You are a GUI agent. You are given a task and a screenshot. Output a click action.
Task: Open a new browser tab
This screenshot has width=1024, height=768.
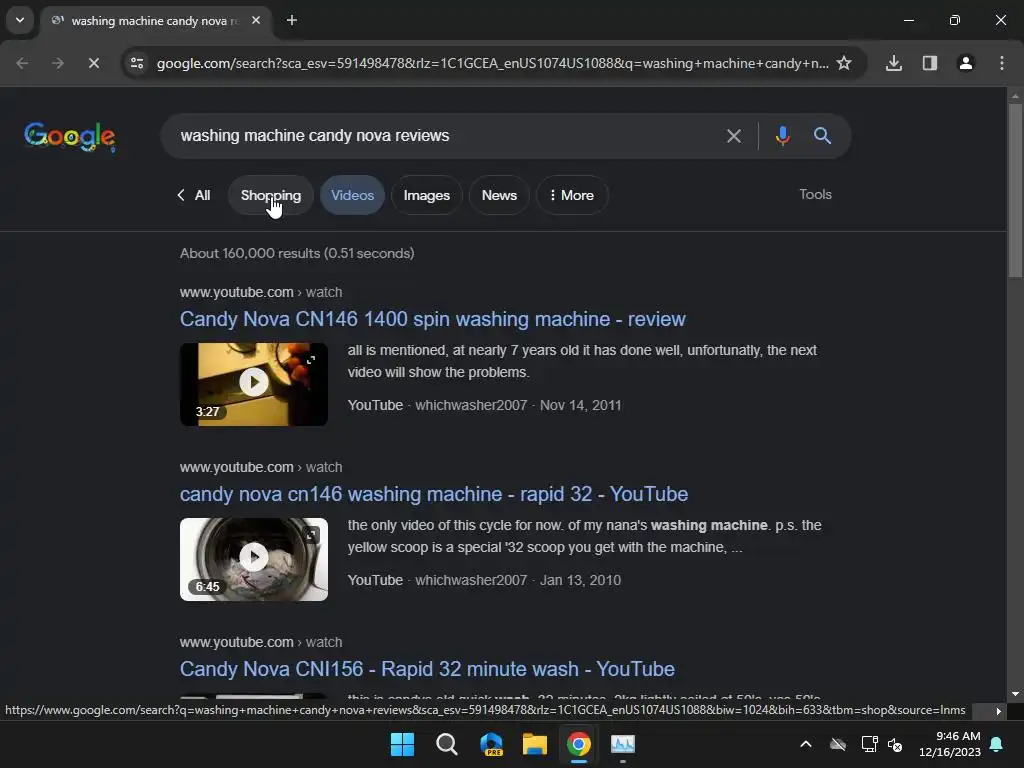tap(292, 20)
